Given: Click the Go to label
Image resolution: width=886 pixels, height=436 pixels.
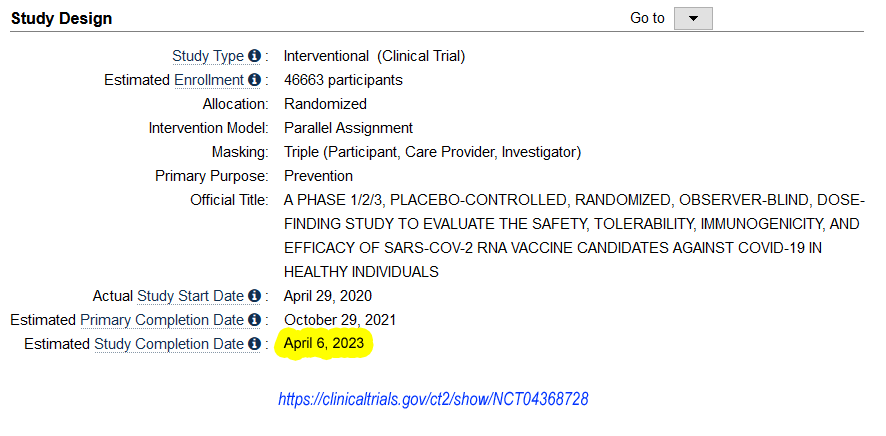Looking at the screenshot, I should pyautogui.click(x=647, y=18).
